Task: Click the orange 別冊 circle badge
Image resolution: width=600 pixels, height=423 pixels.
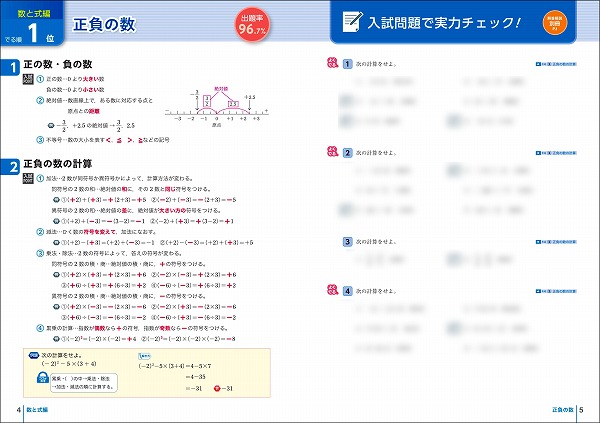Action: pos(555,22)
